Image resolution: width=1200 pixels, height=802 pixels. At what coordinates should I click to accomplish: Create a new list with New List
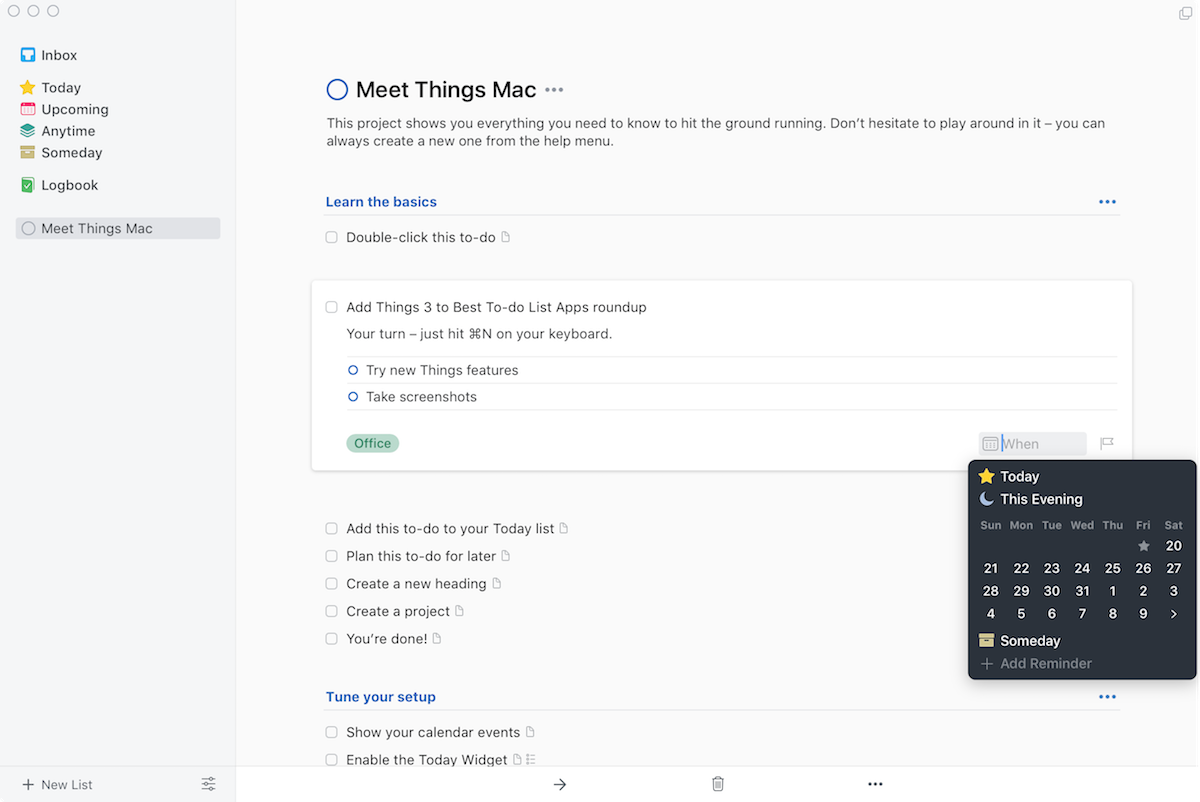(x=56, y=784)
